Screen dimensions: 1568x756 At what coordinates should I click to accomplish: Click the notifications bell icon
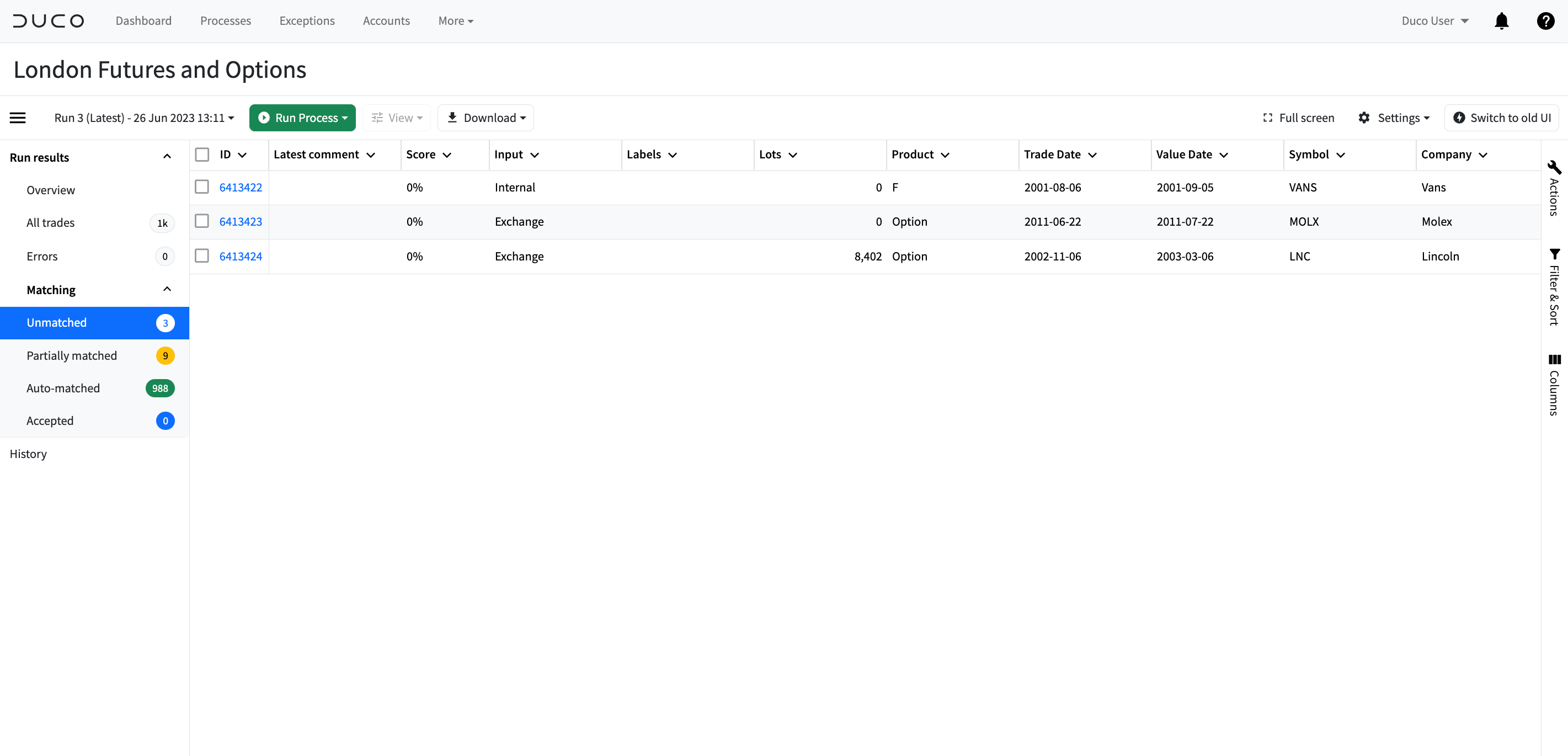(x=1501, y=21)
